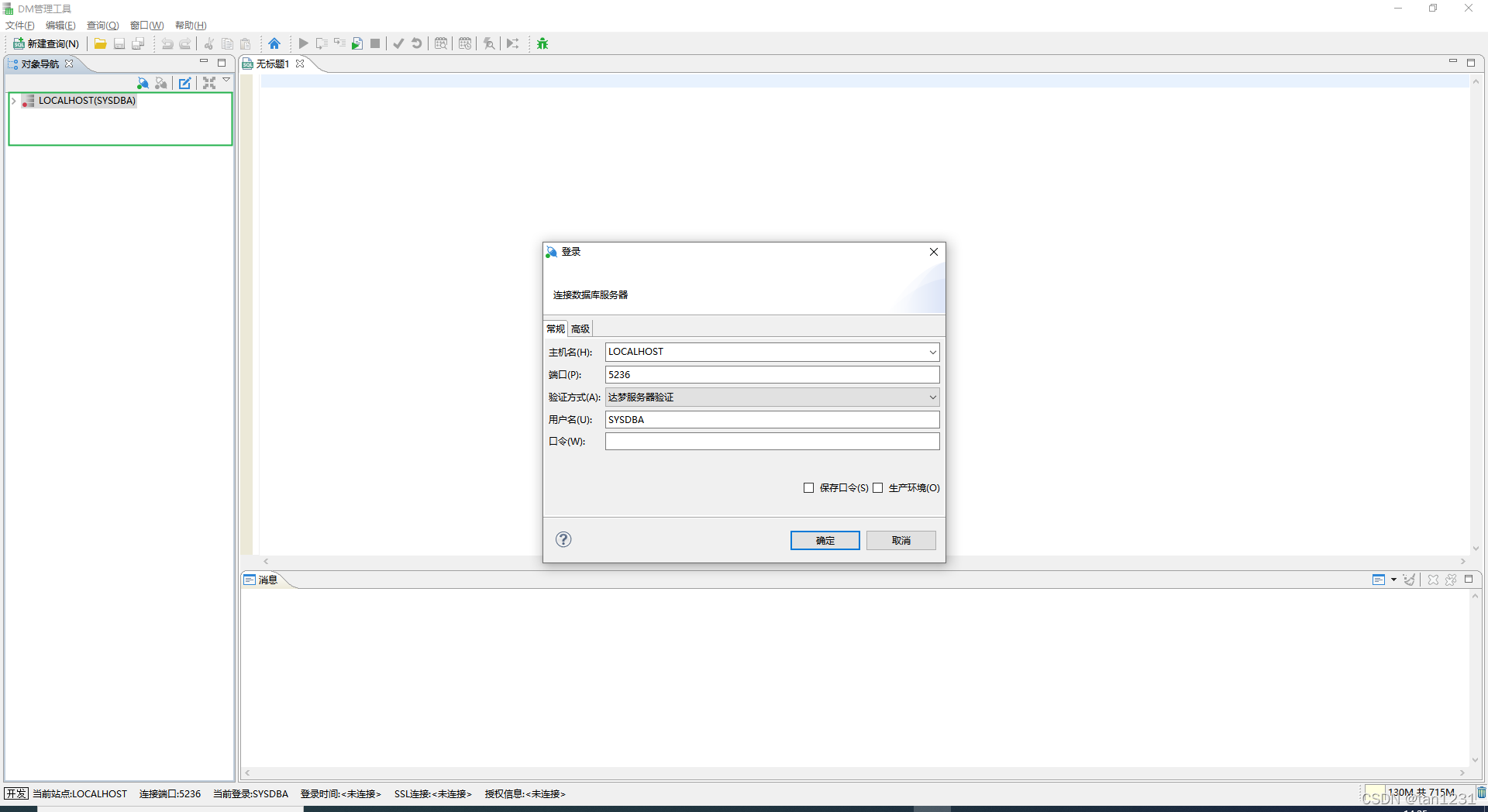Open the navigator view menu triangle

coord(226,80)
